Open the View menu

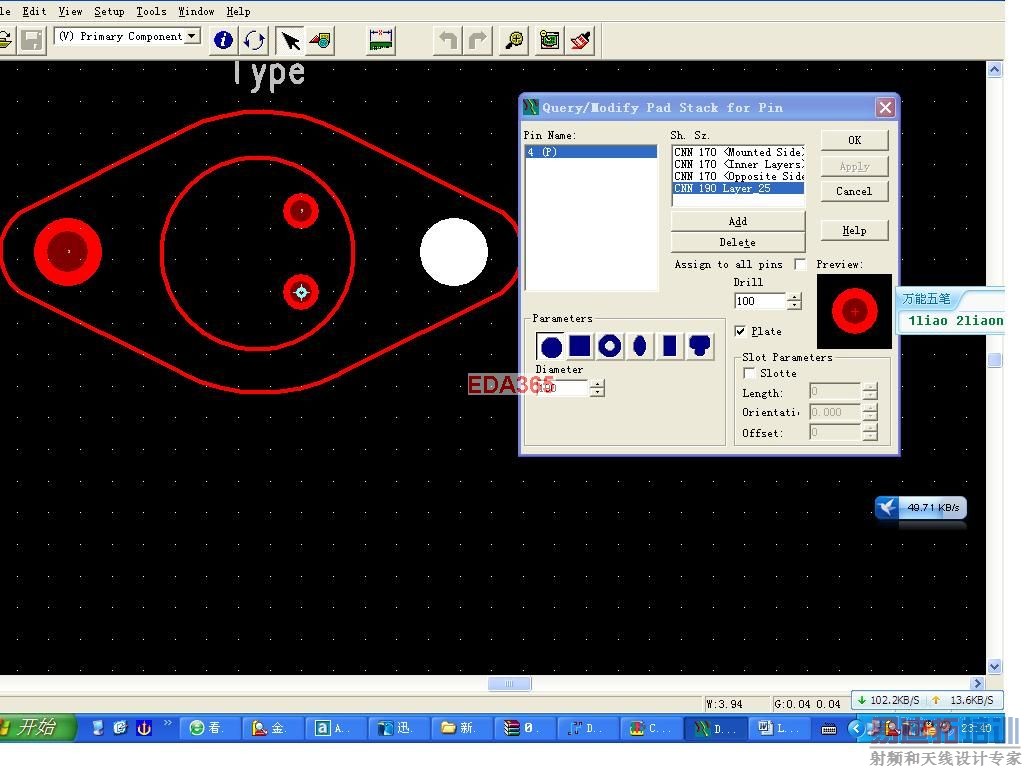point(71,11)
